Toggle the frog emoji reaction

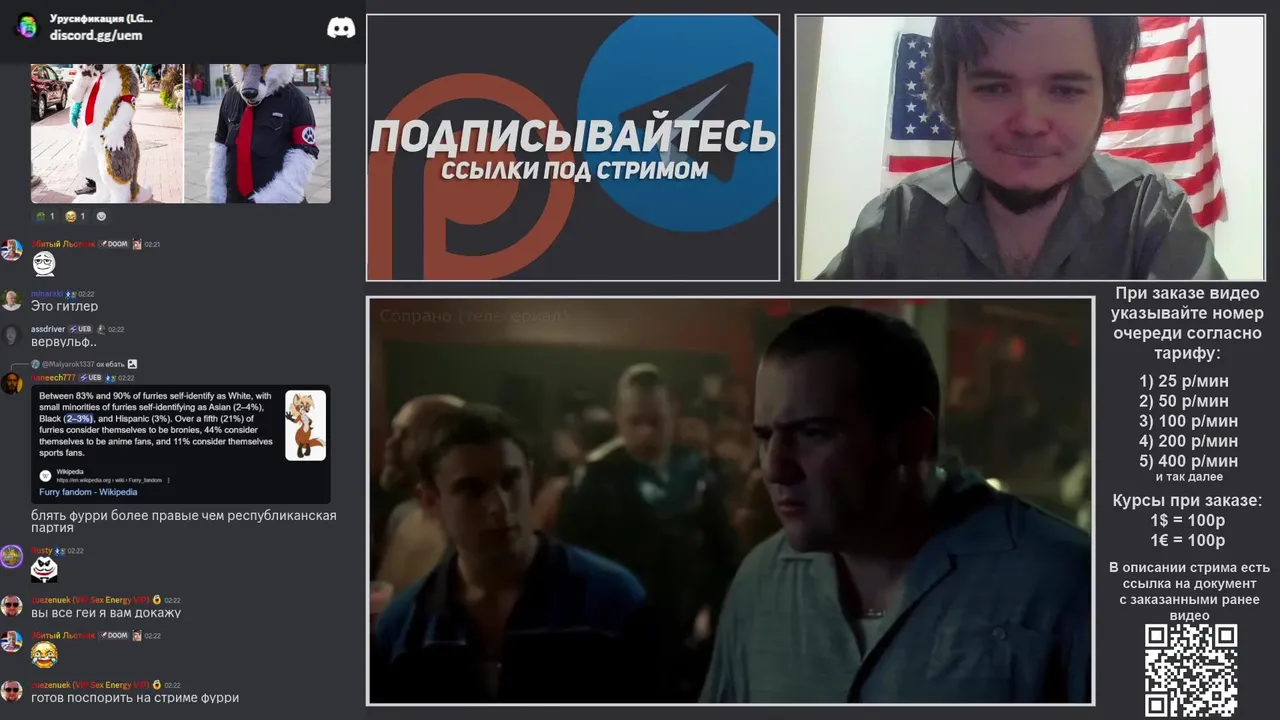click(45, 216)
